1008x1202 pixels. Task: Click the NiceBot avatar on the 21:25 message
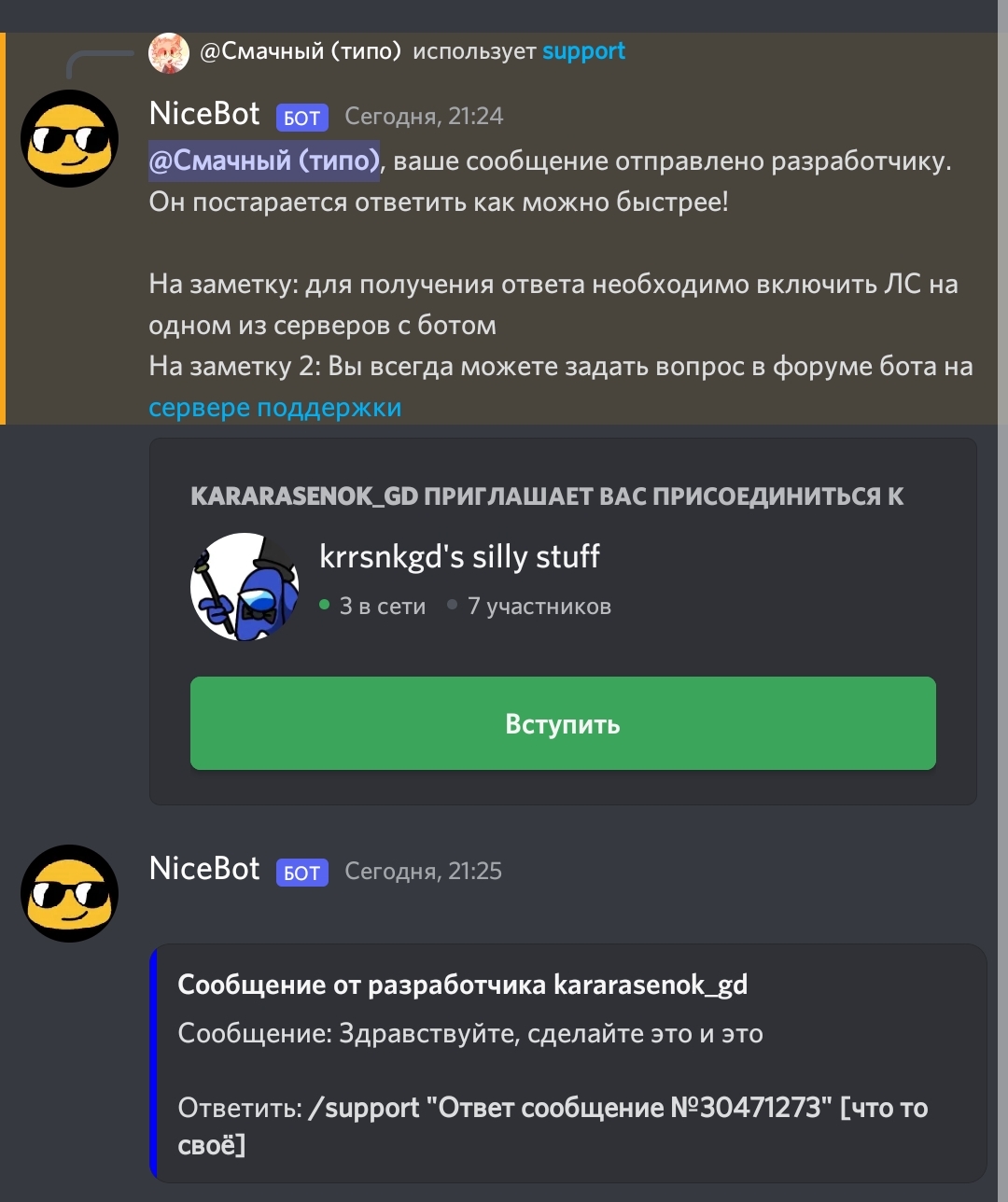tap(70, 893)
